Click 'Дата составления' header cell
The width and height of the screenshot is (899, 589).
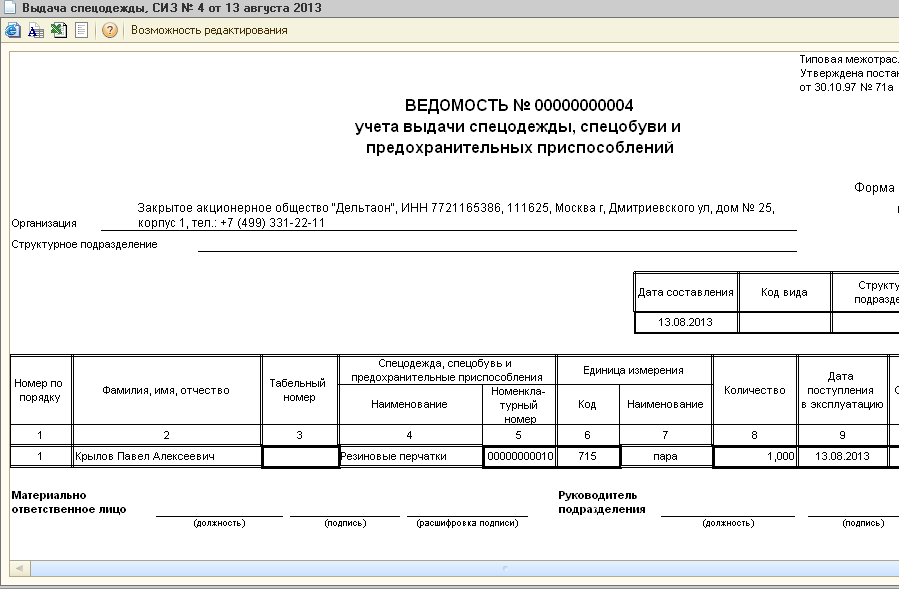686,292
